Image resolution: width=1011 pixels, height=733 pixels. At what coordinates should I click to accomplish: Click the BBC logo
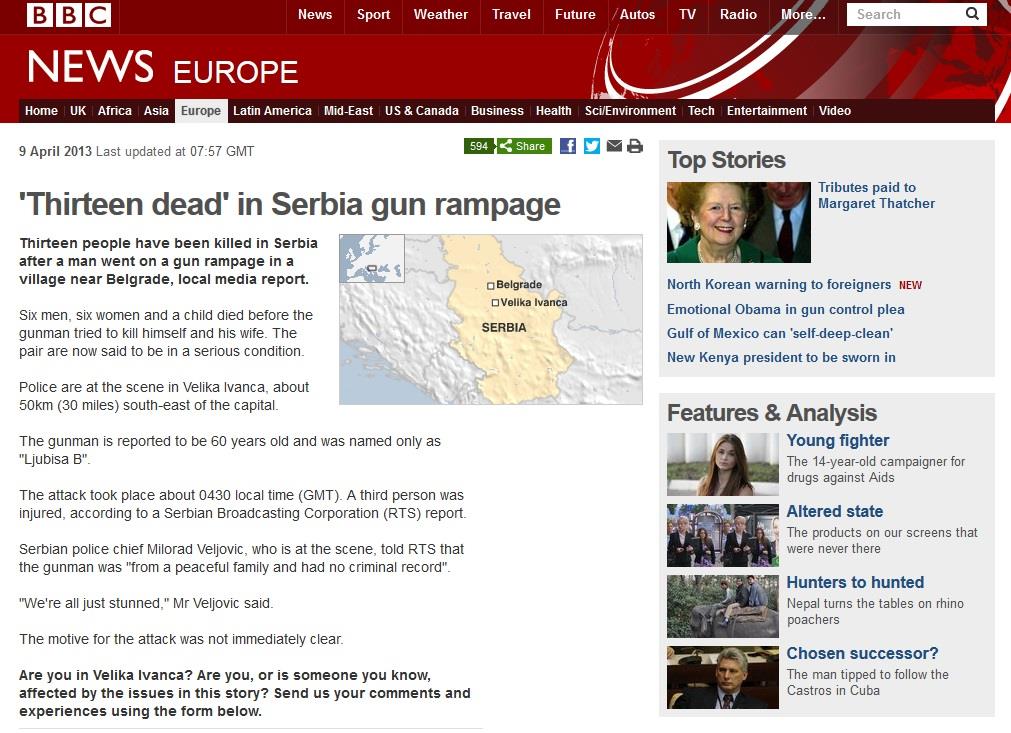(x=68, y=15)
